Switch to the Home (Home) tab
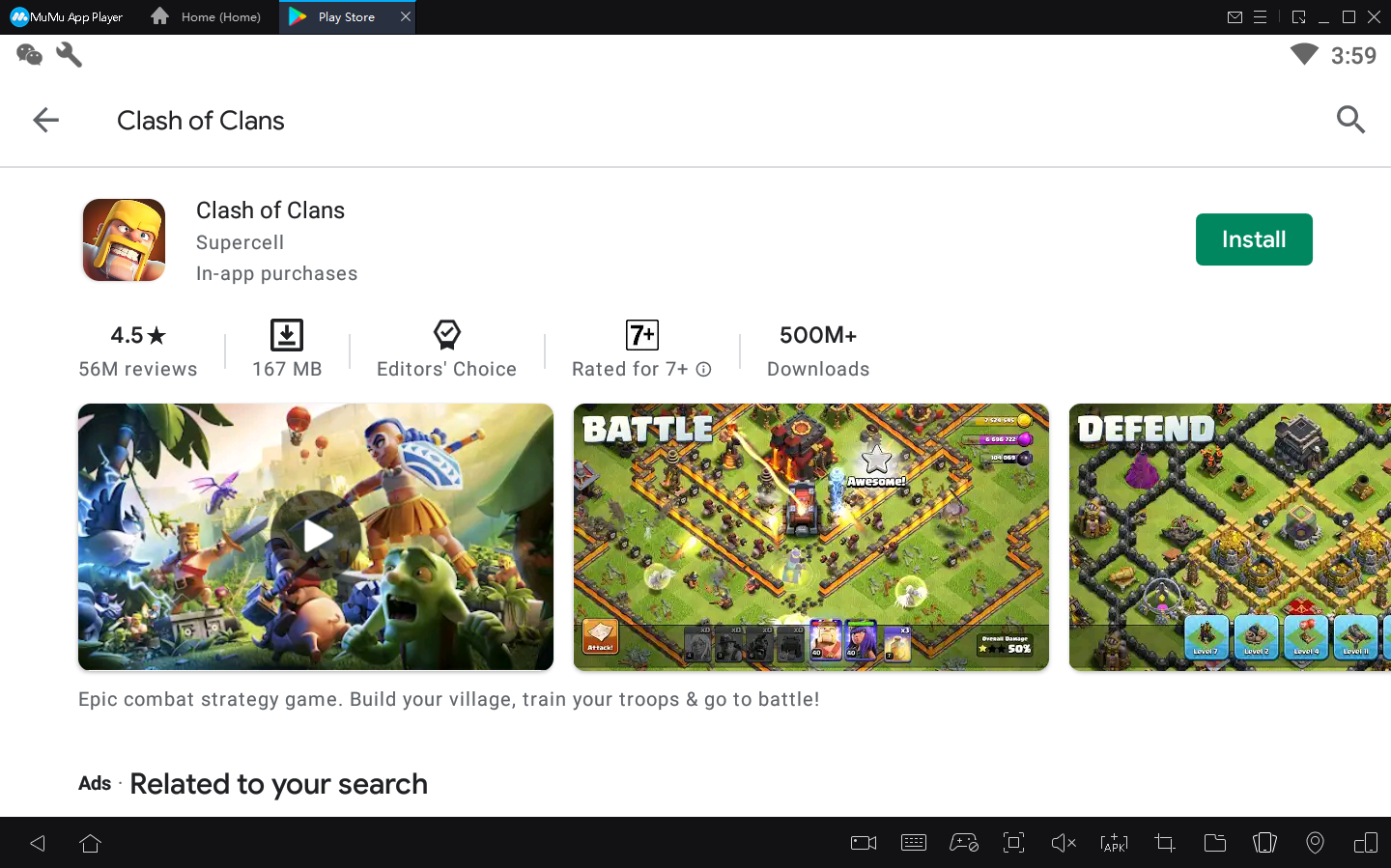Image resolution: width=1391 pixels, height=868 pixels. 208,17
